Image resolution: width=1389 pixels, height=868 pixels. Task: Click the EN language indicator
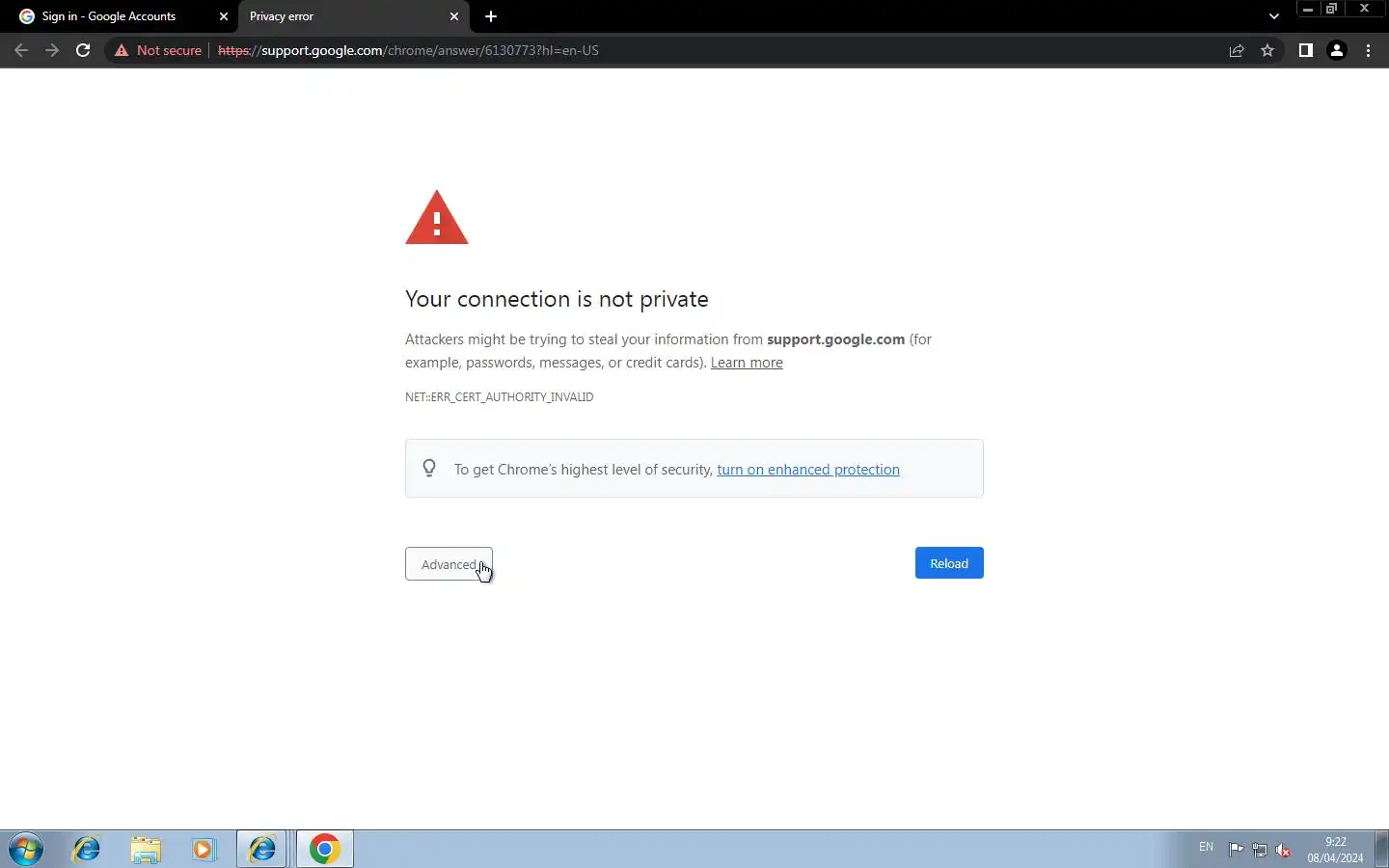click(1206, 847)
